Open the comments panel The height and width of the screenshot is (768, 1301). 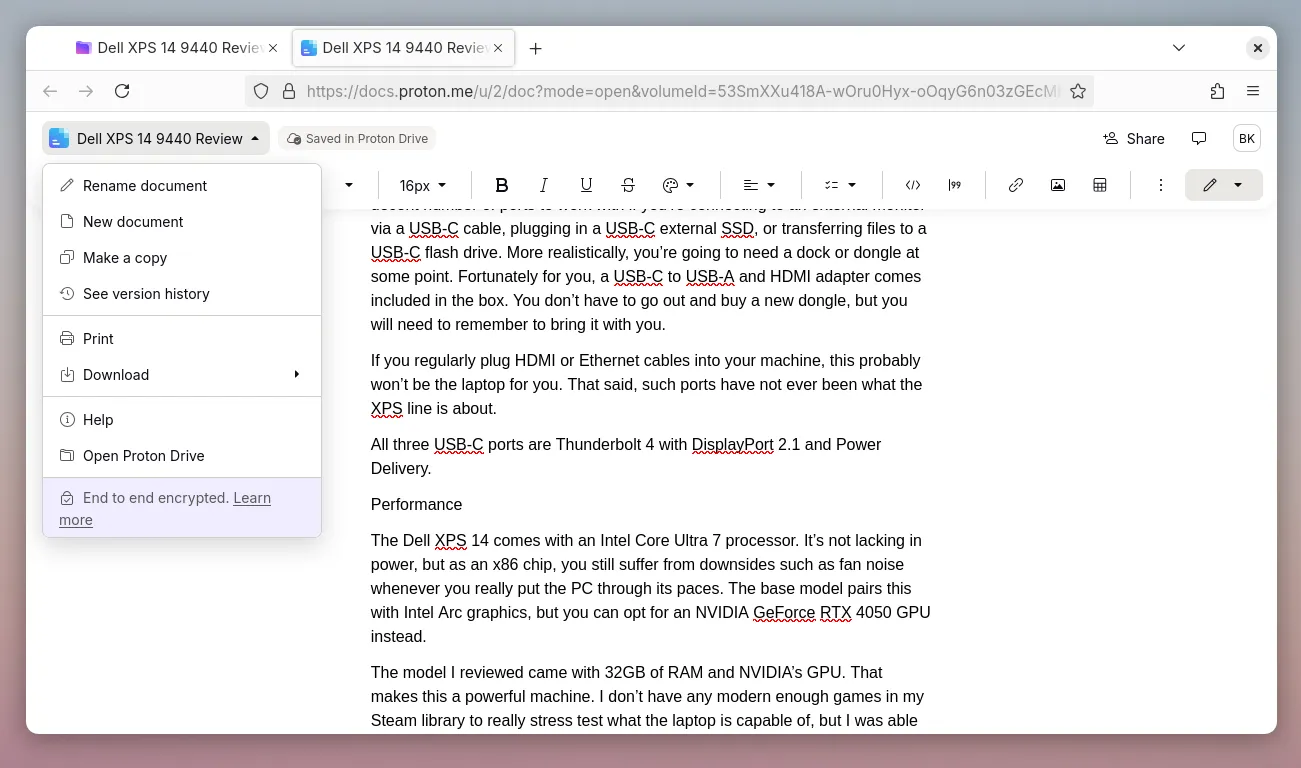(x=1199, y=138)
